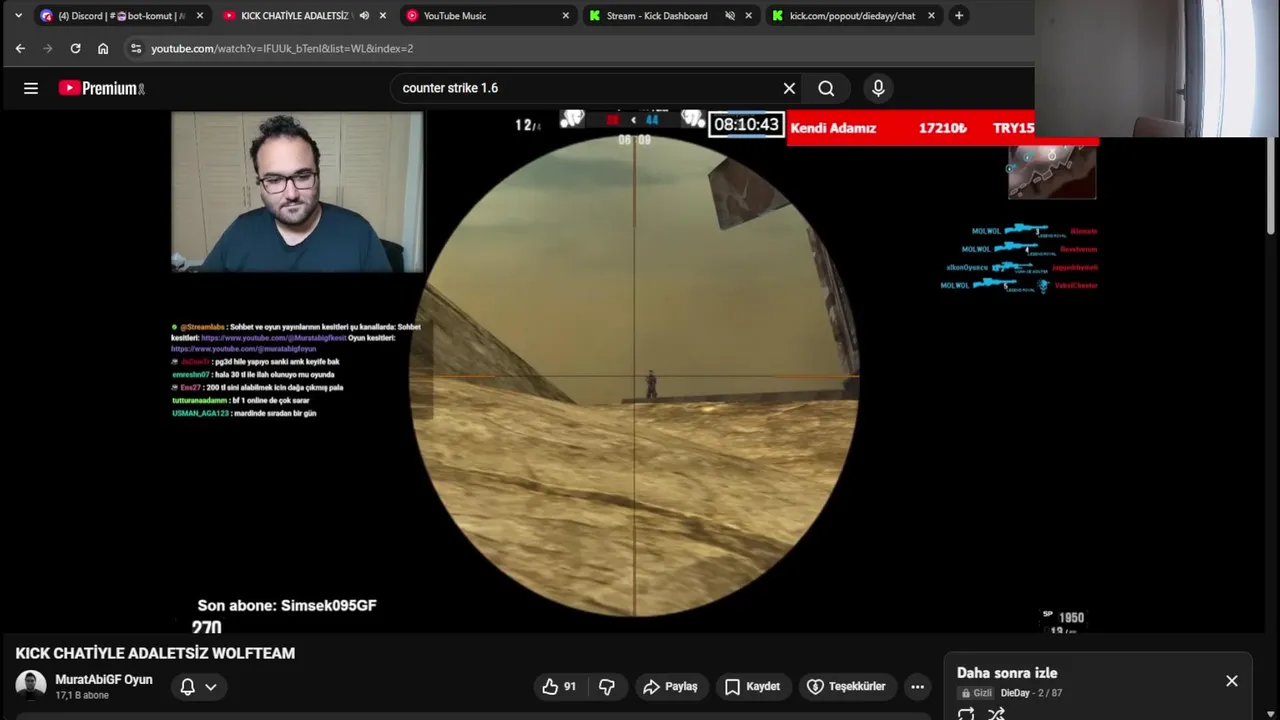
Task: Switch to kick.com popout chat tab
Action: coord(852,16)
